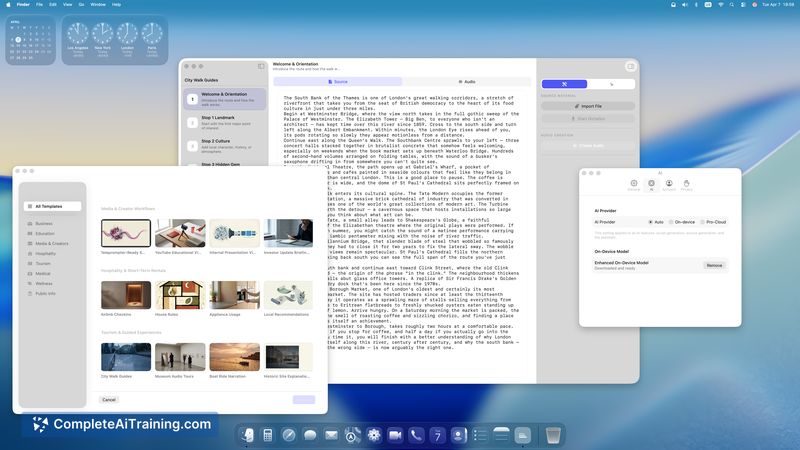Open Mail envelope icon in Dock

coord(331,435)
